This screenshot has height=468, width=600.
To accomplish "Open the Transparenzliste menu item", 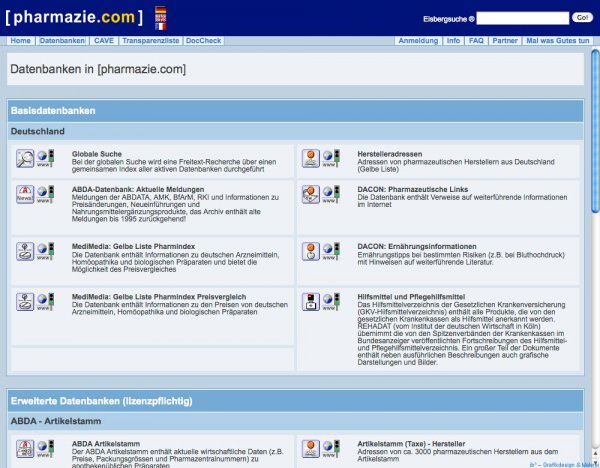I will coord(151,41).
